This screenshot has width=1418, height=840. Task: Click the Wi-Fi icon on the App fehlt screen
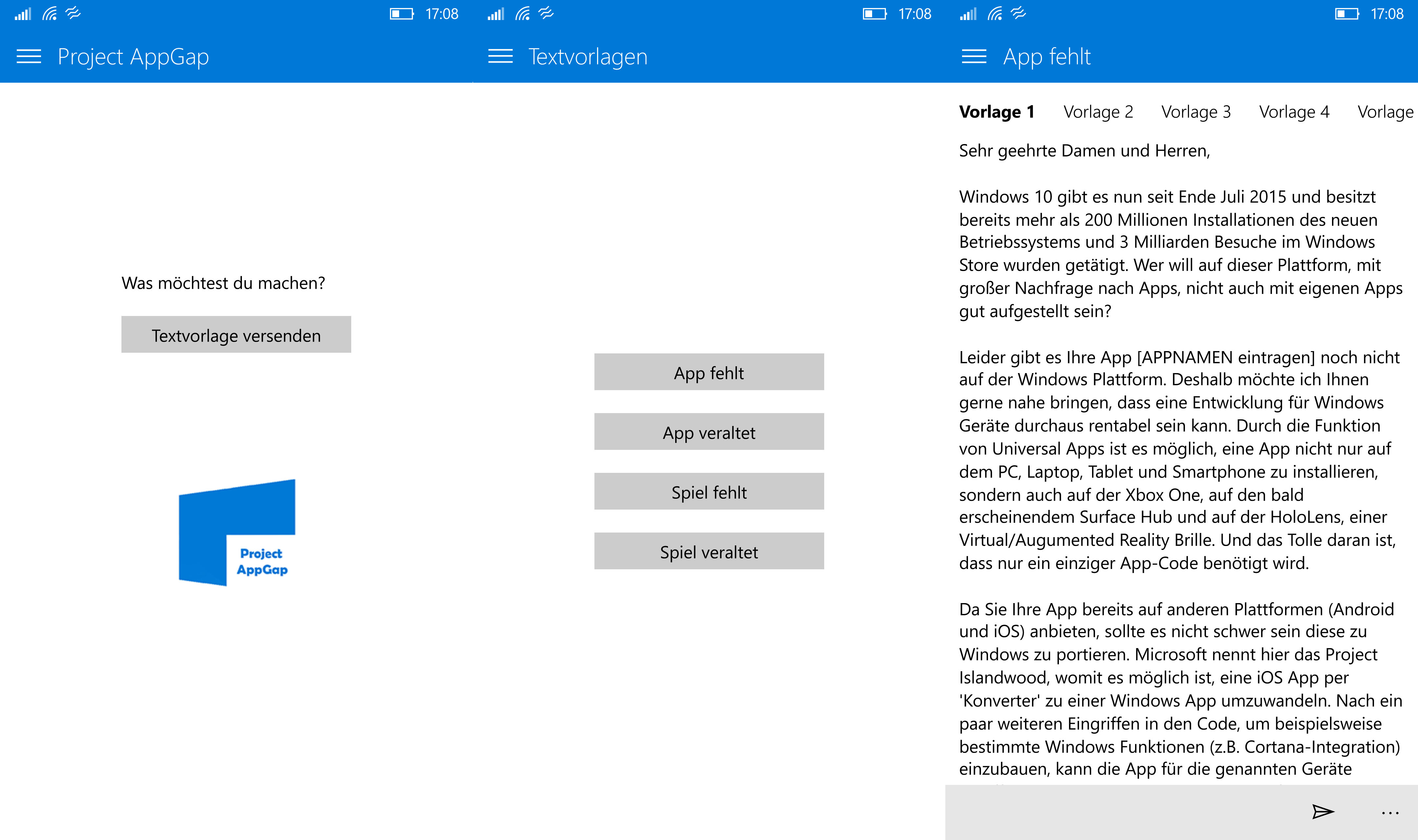point(995,13)
